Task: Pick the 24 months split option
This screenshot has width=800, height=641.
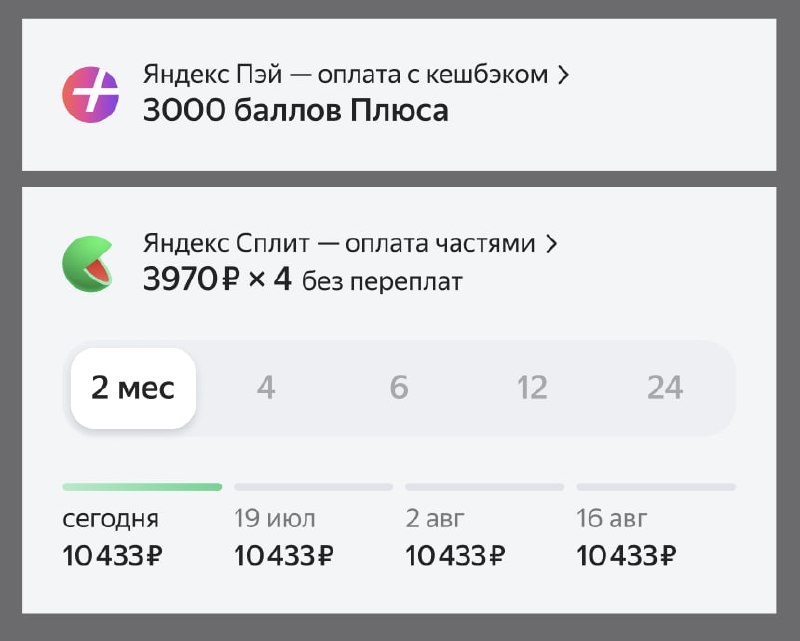Action: pyautogui.click(x=665, y=388)
